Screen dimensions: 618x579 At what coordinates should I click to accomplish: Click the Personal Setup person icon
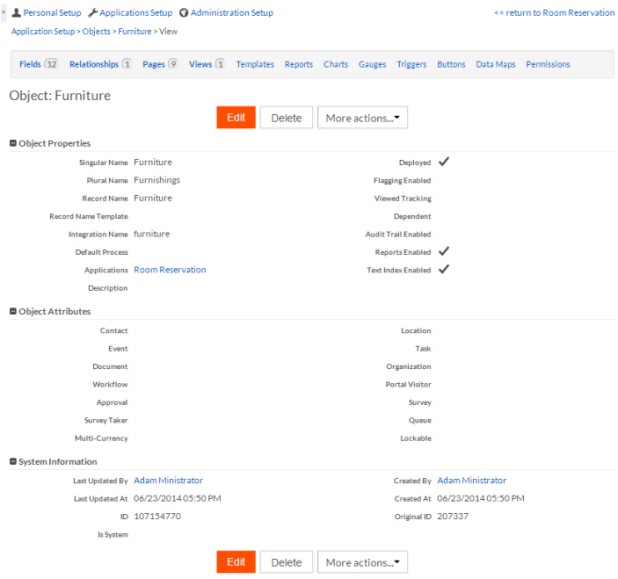pyautogui.click(x=15, y=13)
